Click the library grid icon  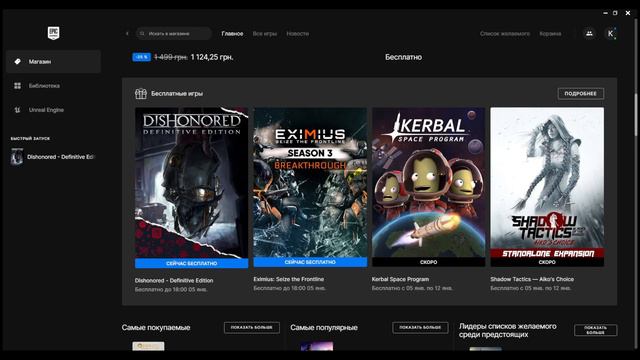(18, 86)
